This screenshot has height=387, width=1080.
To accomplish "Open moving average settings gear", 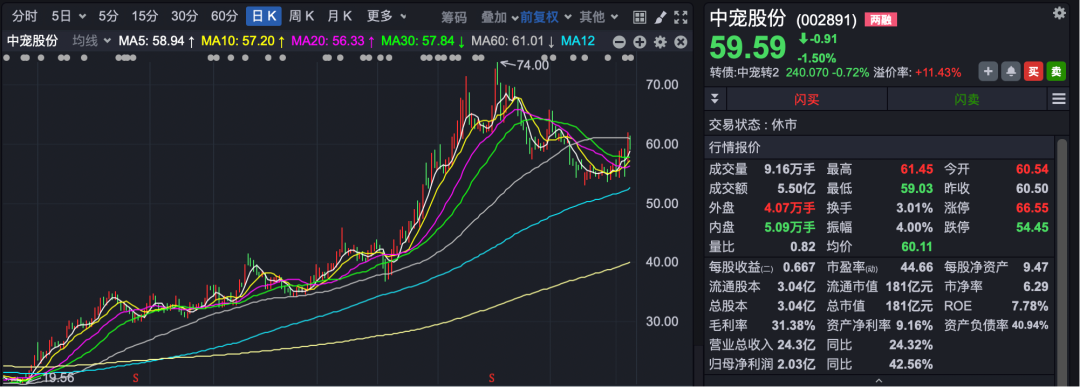I will click(x=660, y=42).
